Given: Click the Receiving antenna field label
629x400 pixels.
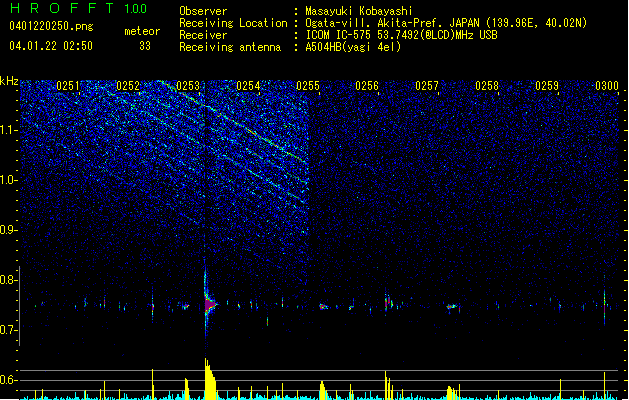Looking at the screenshot, I should coord(230,47).
